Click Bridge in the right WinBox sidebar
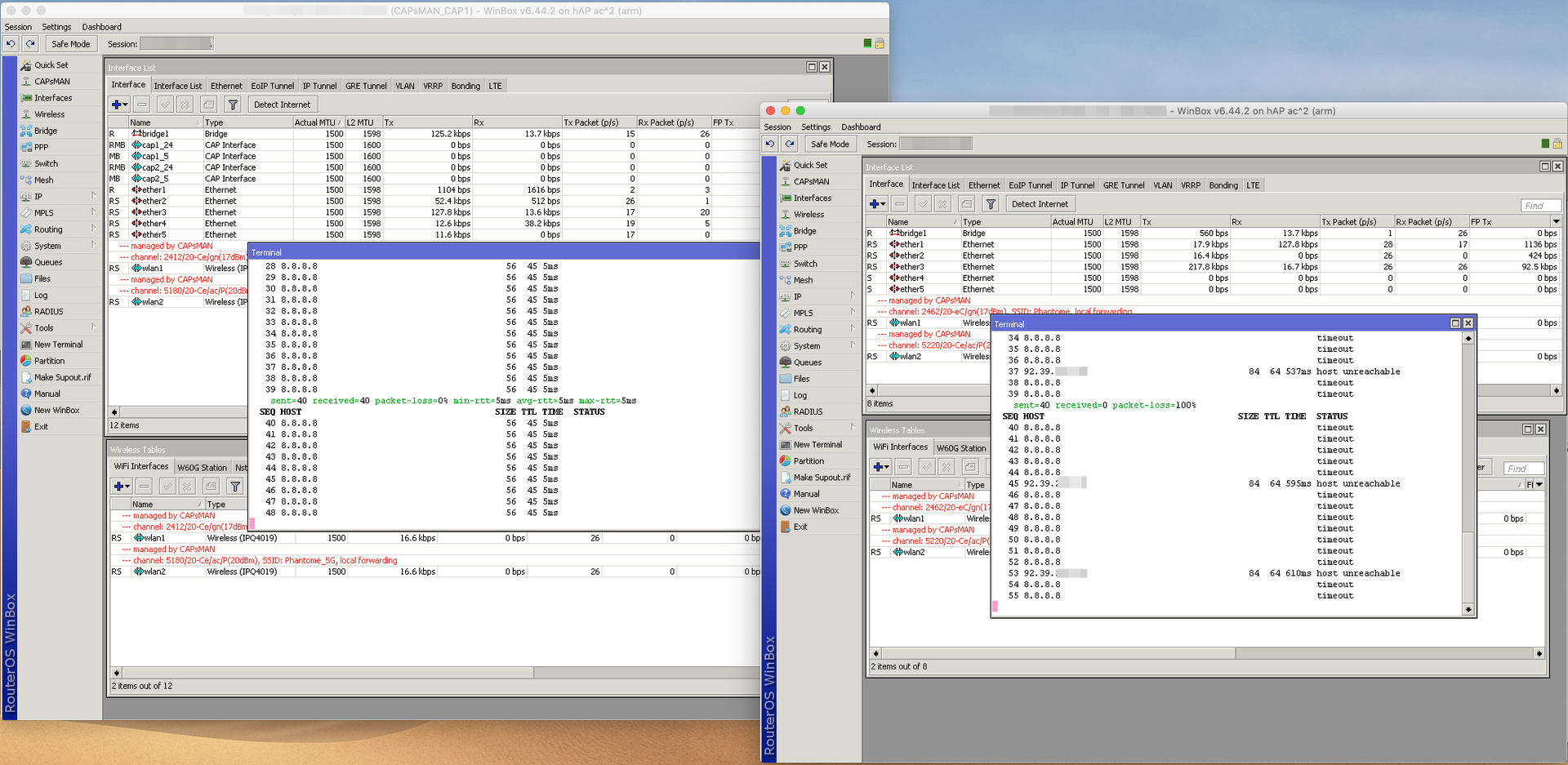The image size is (1568, 765). [804, 231]
